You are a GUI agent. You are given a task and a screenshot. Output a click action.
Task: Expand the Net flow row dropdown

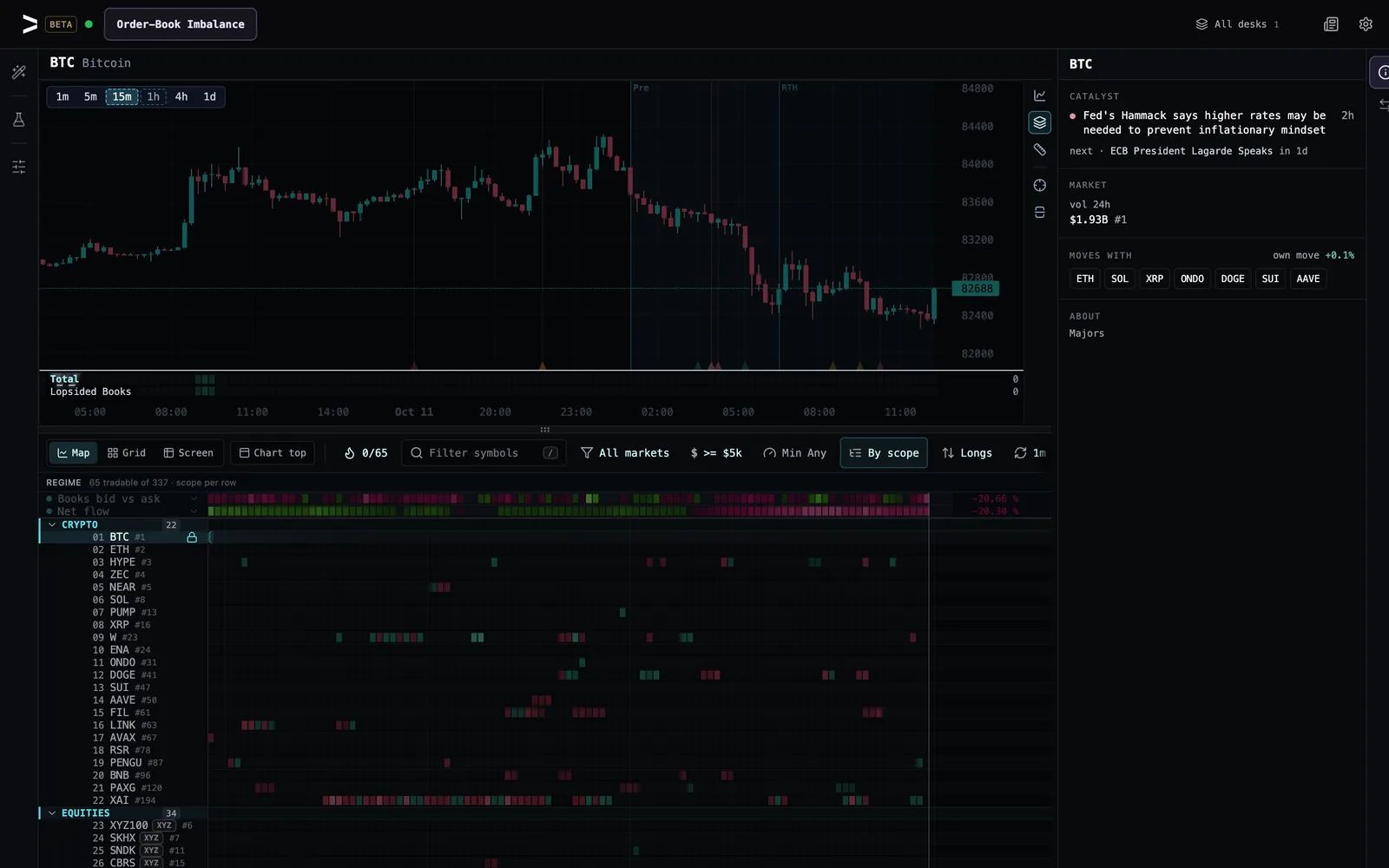[x=194, y=511]
